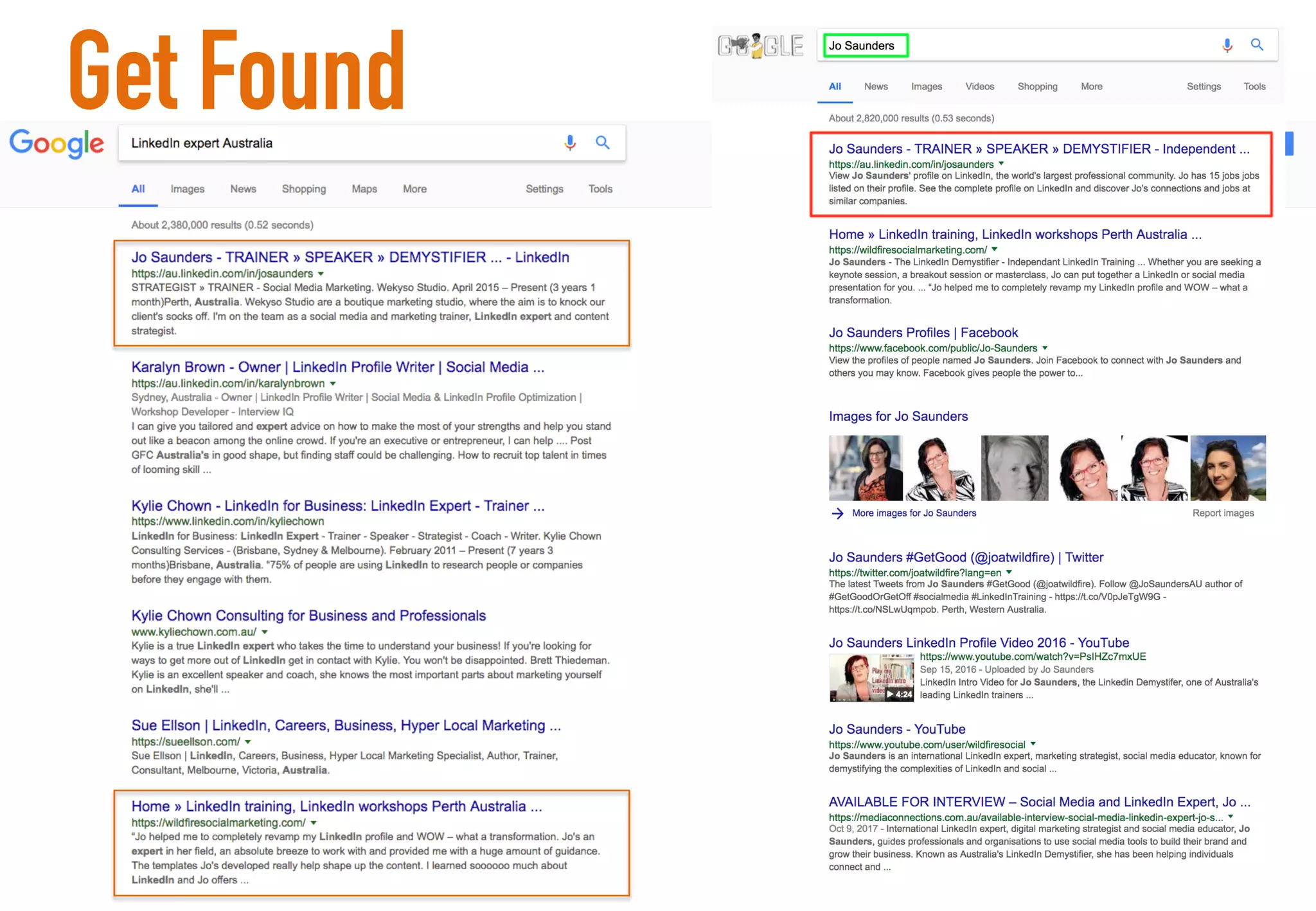Image resolution: width=1316 pixels, height=911 pixels.
Task: Click youtube.com/watch?v=PsIHZc7mxUE URL text
Action: coord(1033,657)
